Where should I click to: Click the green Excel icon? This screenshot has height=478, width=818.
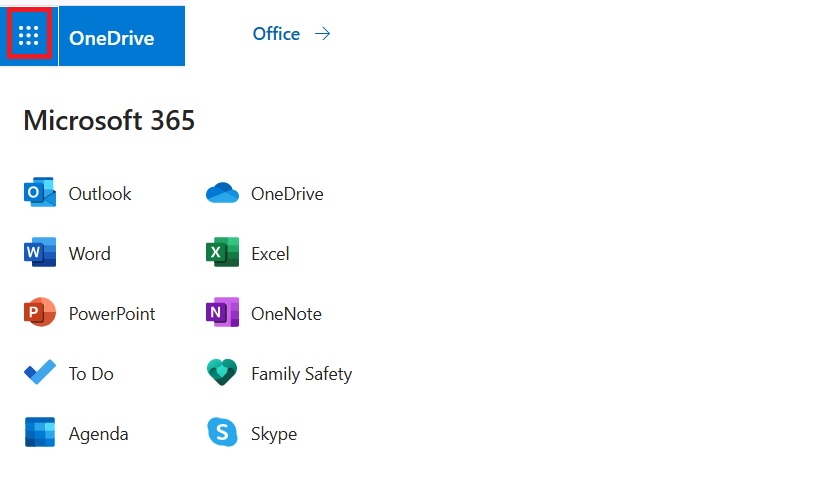tap(222, 254)
